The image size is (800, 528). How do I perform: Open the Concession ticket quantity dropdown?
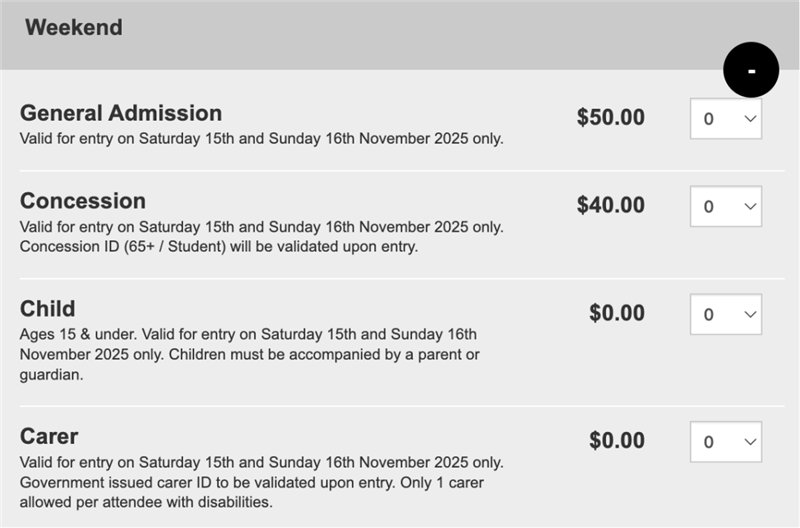(726, 206)
